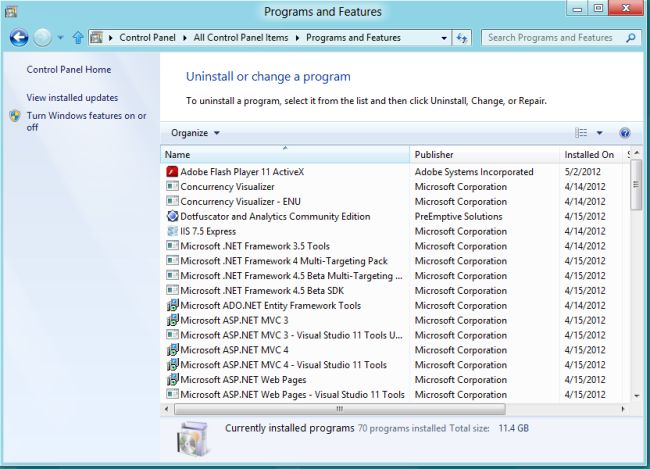Click the horizontal scrollbar thumb

(x=340, y=409)
